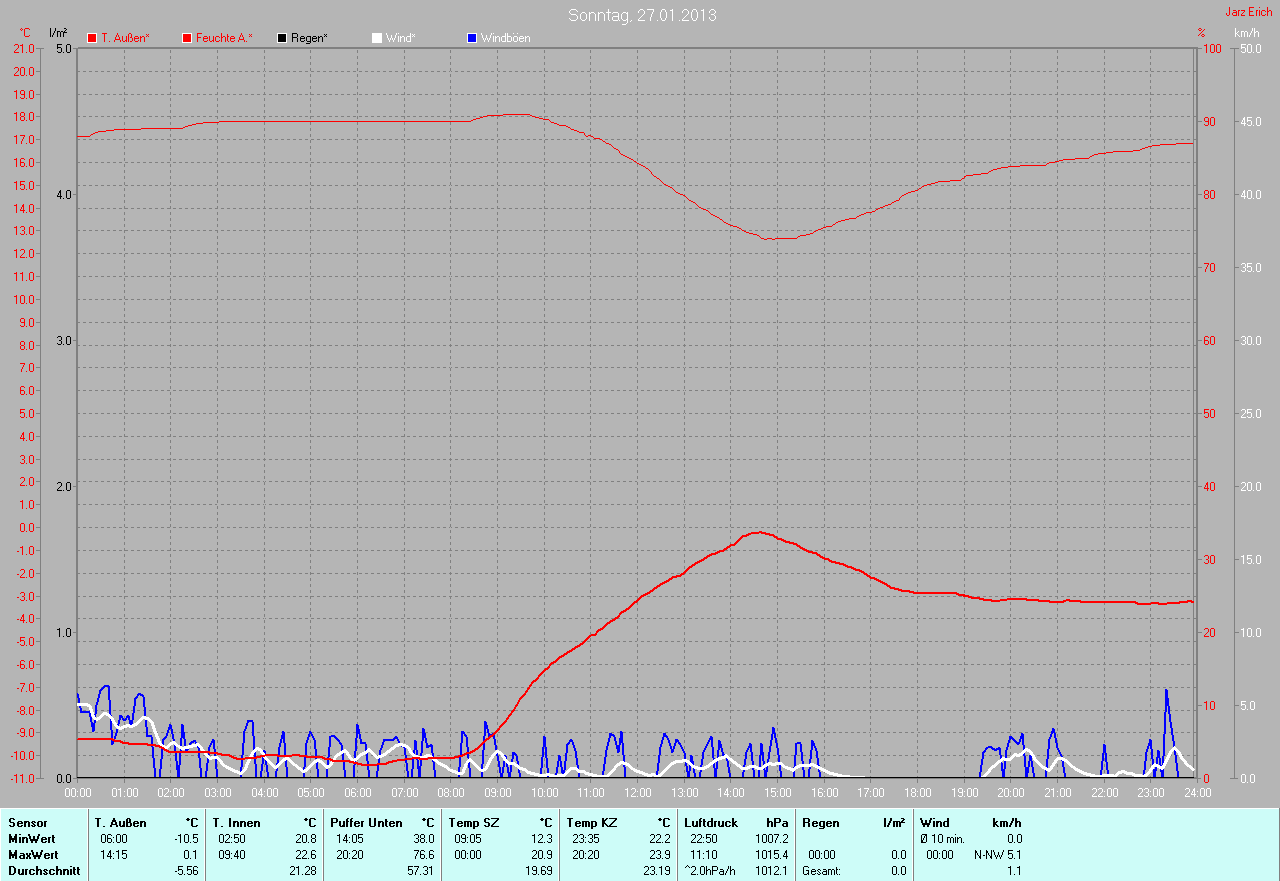1280x881 pixels.
Task: Click the MaxWert row label
Action: click(x=32, y=855)
